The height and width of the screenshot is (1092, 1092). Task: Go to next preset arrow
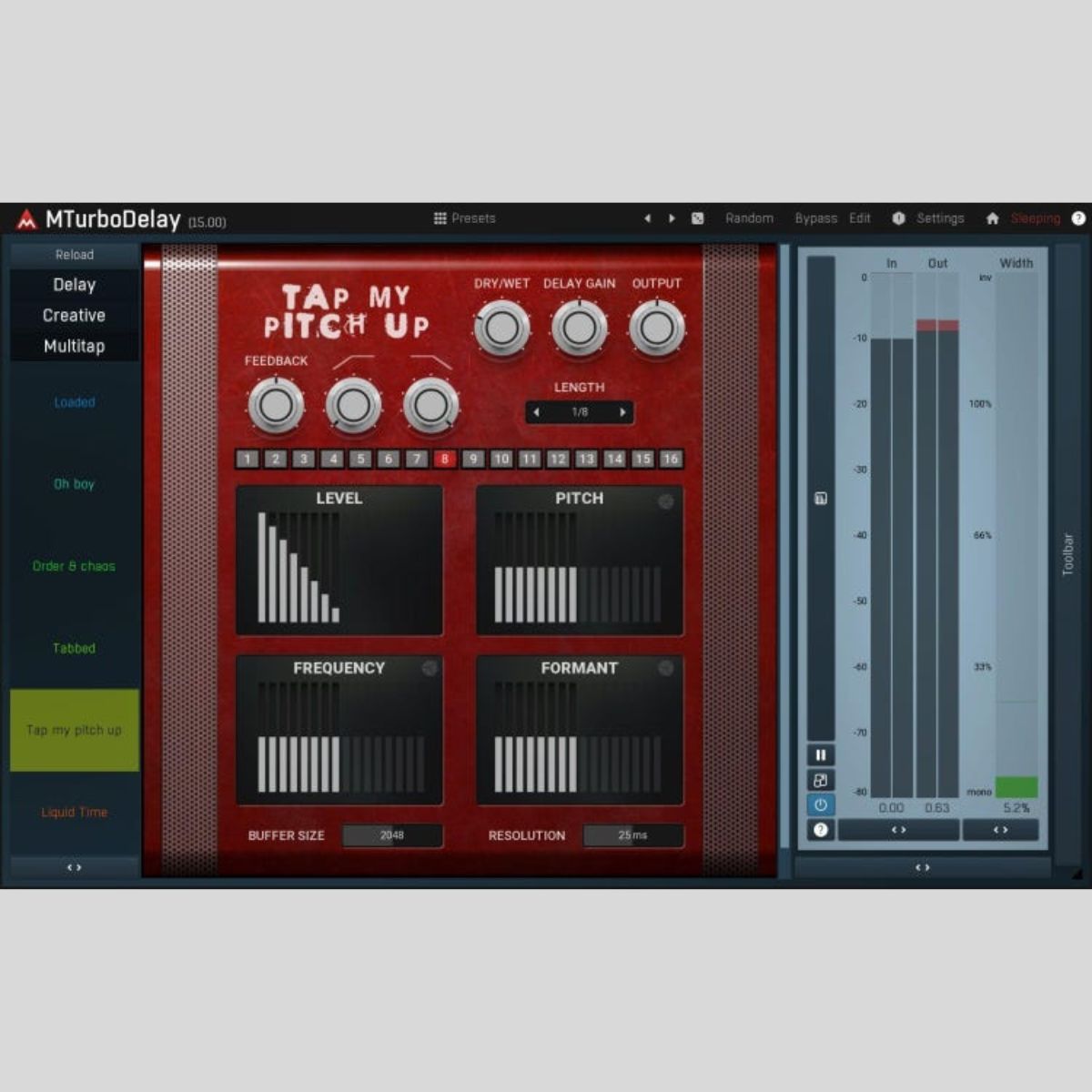pyautogui.click(x=672, y=218)
